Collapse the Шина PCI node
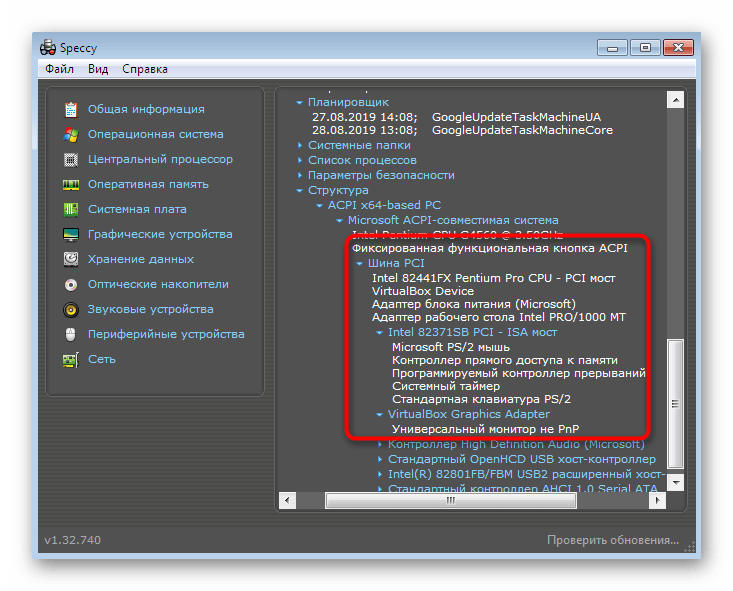Viewport: 733px width, 591px height. pyautogui.click(x=359, y=264)
